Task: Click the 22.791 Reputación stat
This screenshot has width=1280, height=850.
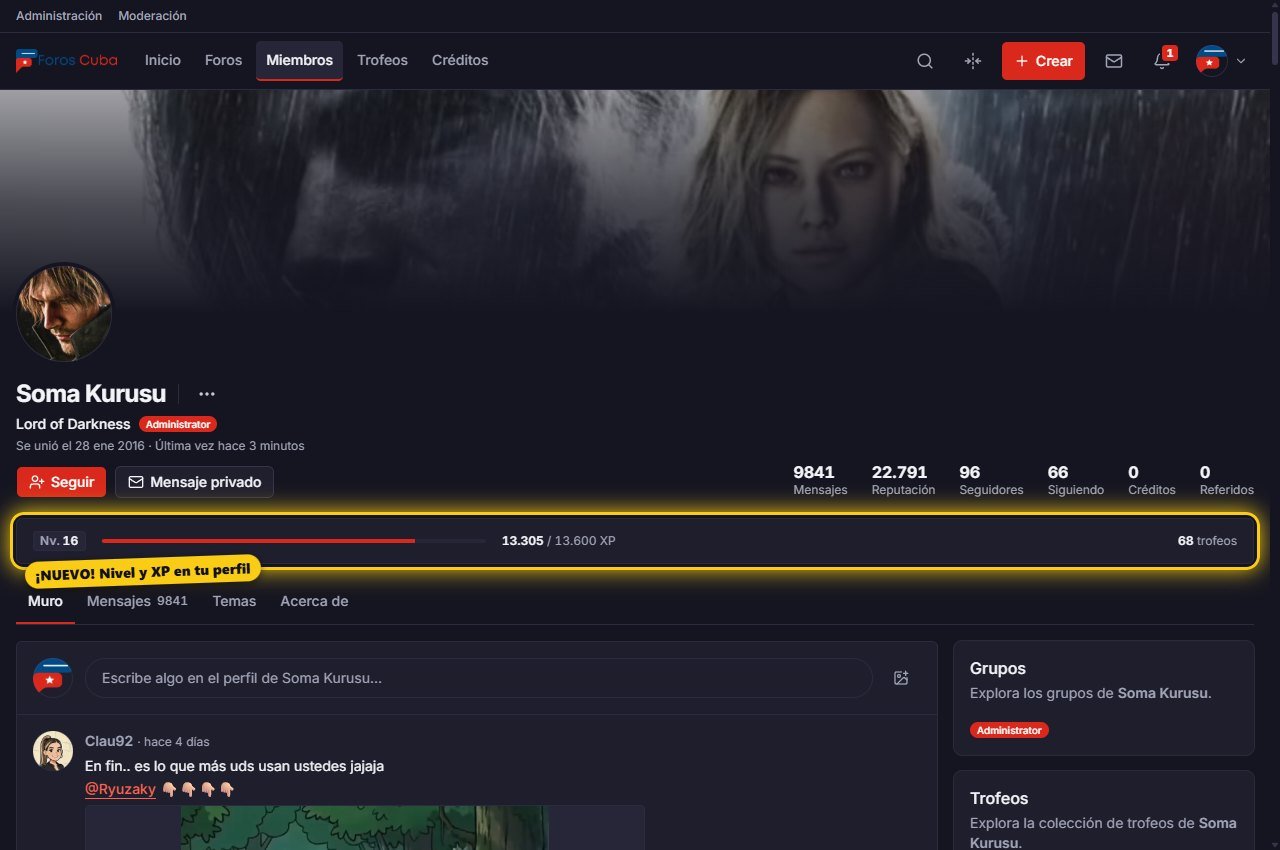Action: point(903,480)
